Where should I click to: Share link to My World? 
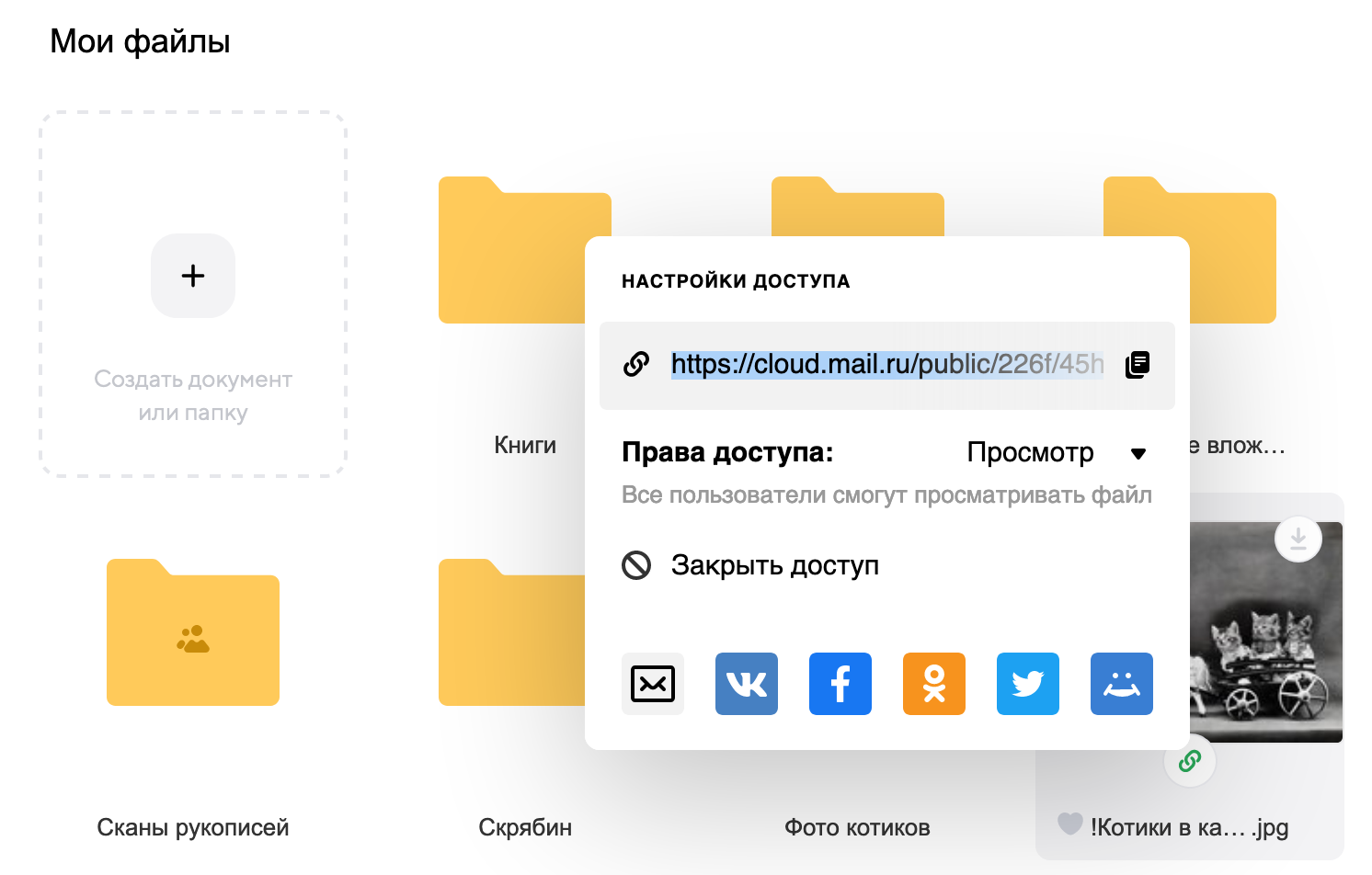pyautogui.click(x=1122, y=684)
